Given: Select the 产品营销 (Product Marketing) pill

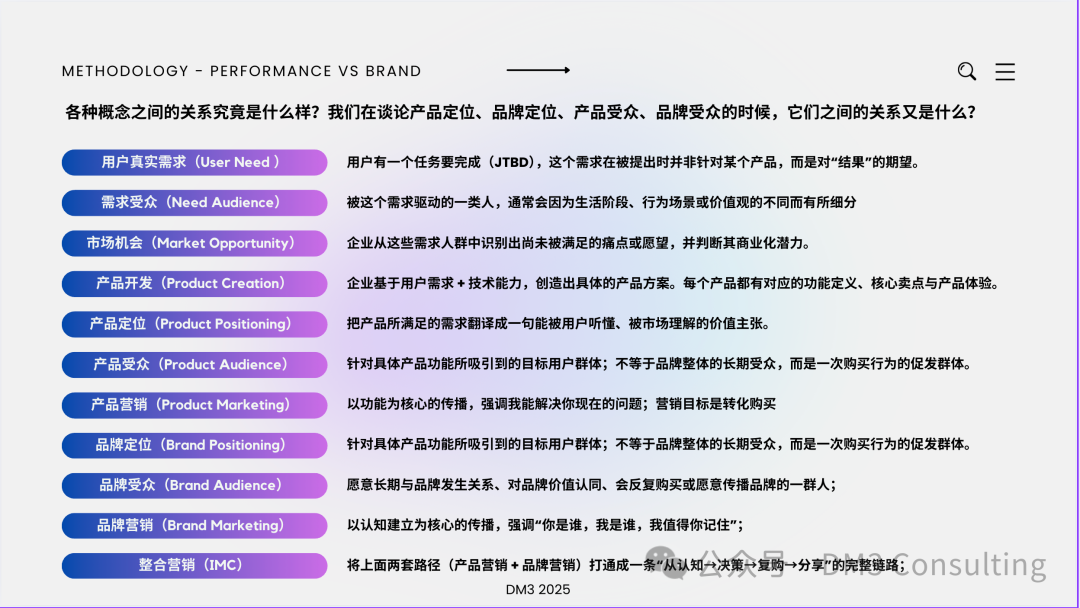Looking at the screenshot, I should pos(194,405).
